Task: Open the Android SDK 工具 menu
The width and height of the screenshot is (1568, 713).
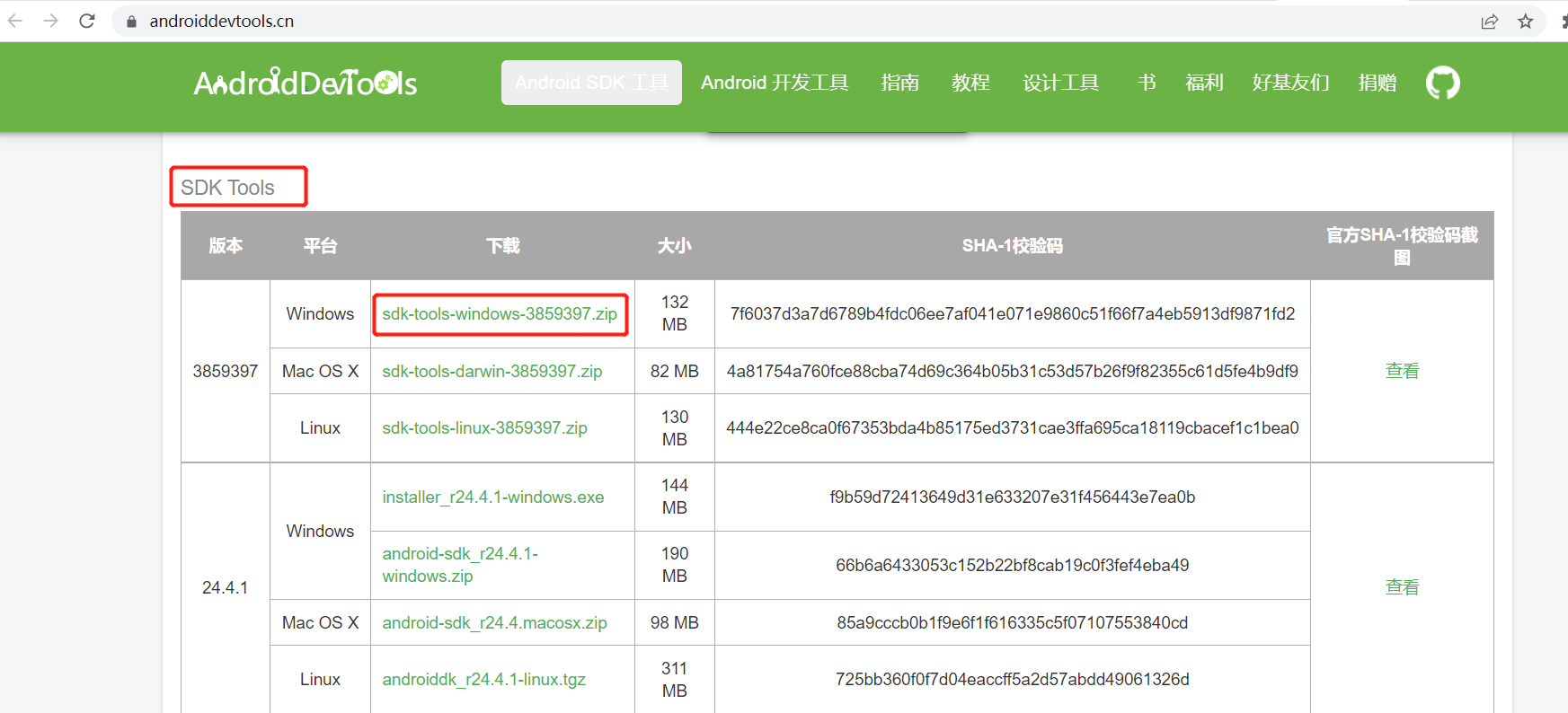Action: 591,83
